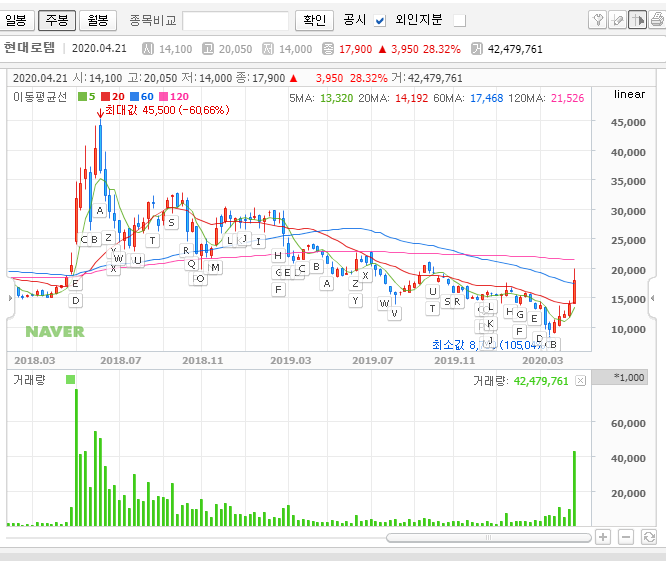Click the 시 opening price icon in the header
Viewport: 666px width, 561px height.
point(147,49)
